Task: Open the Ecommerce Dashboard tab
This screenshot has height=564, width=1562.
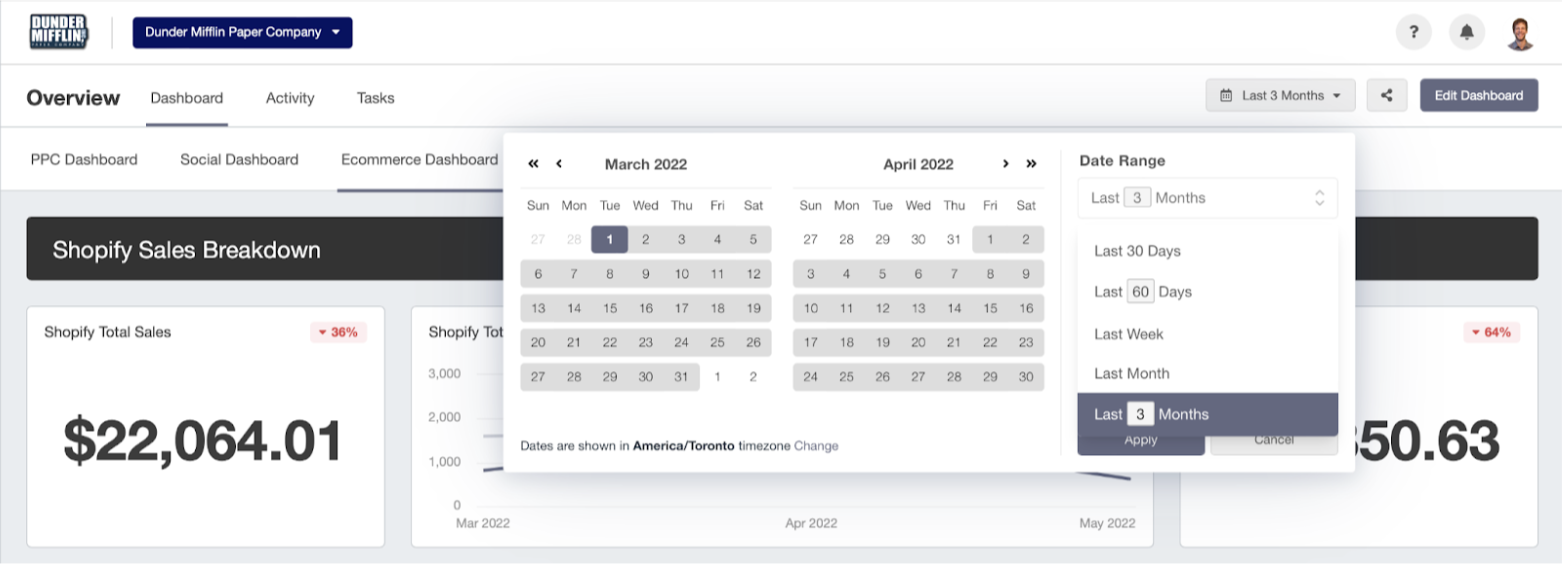Action: (419, 159)
